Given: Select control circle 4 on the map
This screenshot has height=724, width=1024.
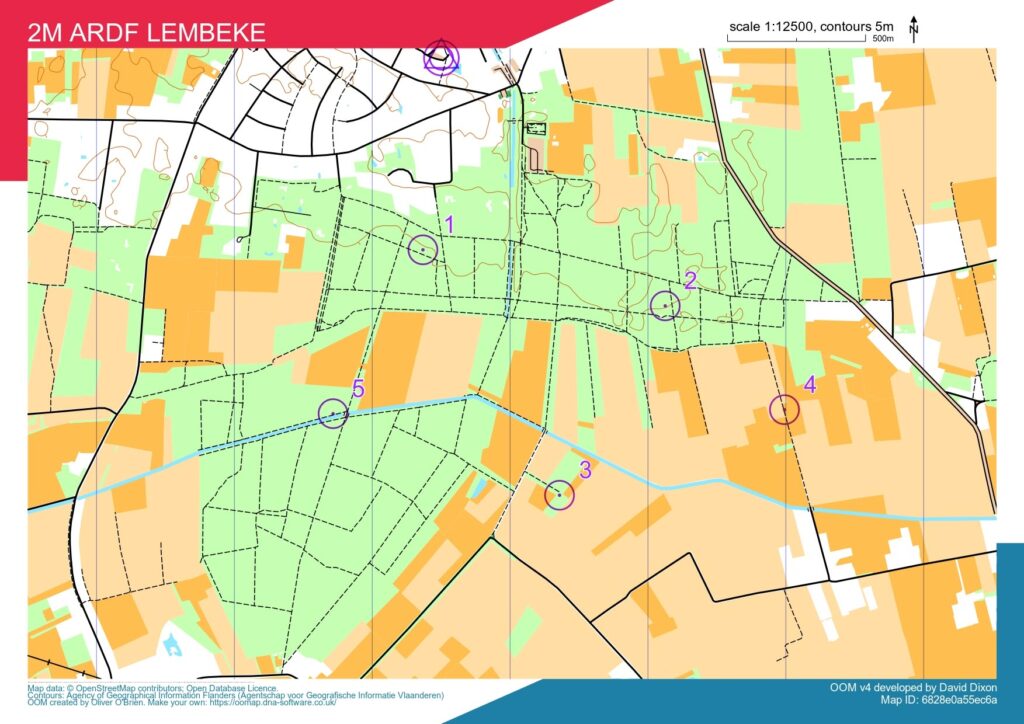Looking at the screenshot, I should (785, 409).
